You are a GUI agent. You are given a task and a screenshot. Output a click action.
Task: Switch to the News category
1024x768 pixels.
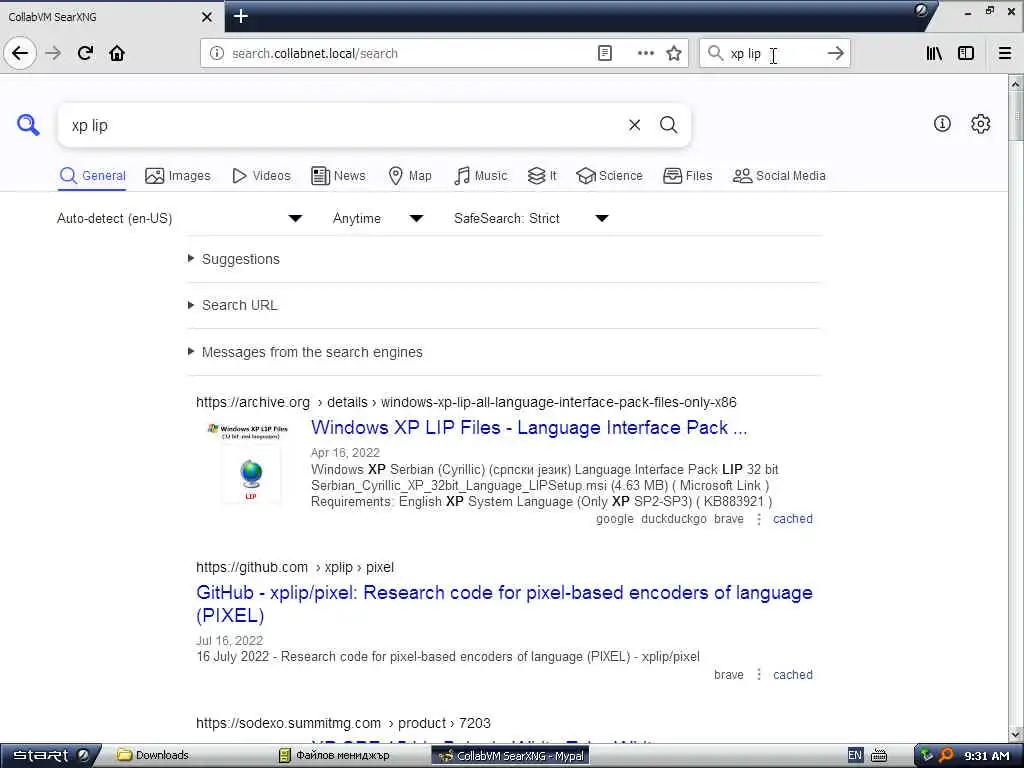[338, 176]
